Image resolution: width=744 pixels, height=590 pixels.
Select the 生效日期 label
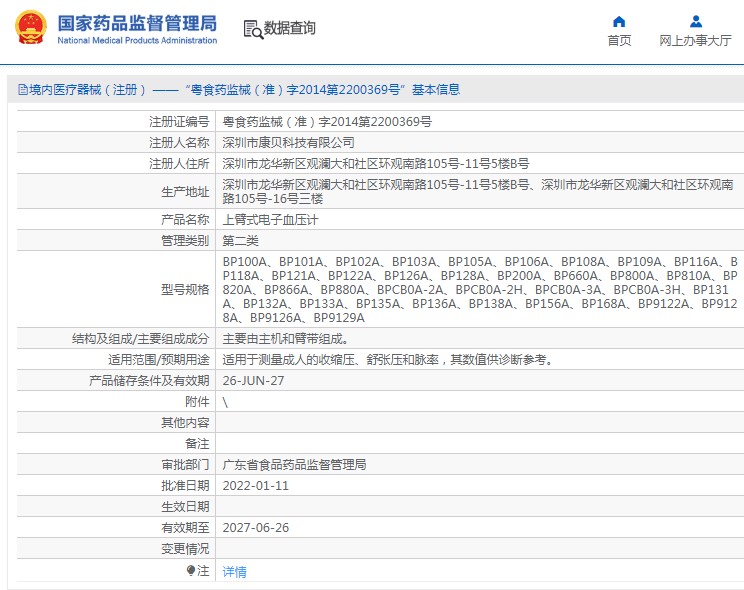click(x=185, y=506)
